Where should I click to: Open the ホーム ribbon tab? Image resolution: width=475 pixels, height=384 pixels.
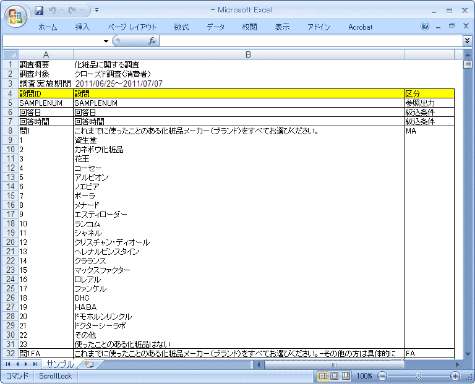pyautogui.click(x=48, y=27)
